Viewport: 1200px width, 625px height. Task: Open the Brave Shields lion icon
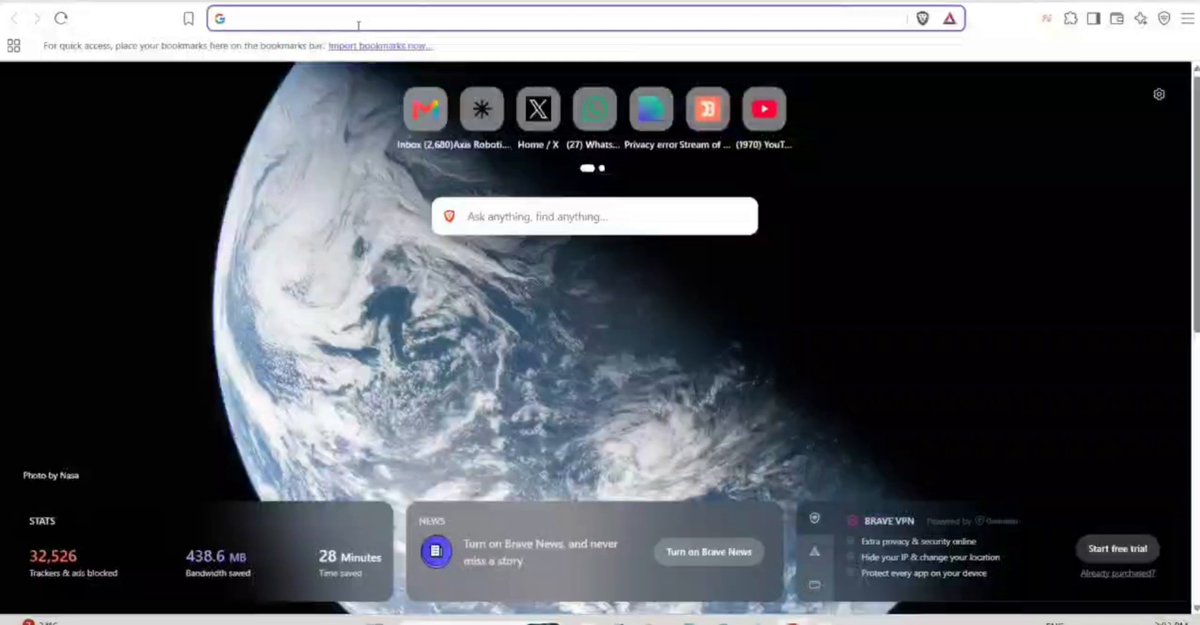point(923,18)
